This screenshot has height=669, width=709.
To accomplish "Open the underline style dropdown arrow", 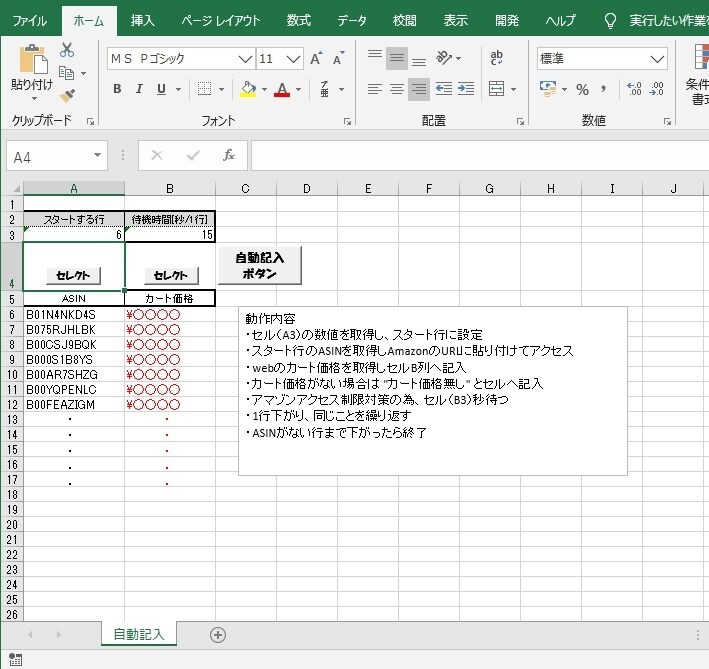I will point(179,89).
